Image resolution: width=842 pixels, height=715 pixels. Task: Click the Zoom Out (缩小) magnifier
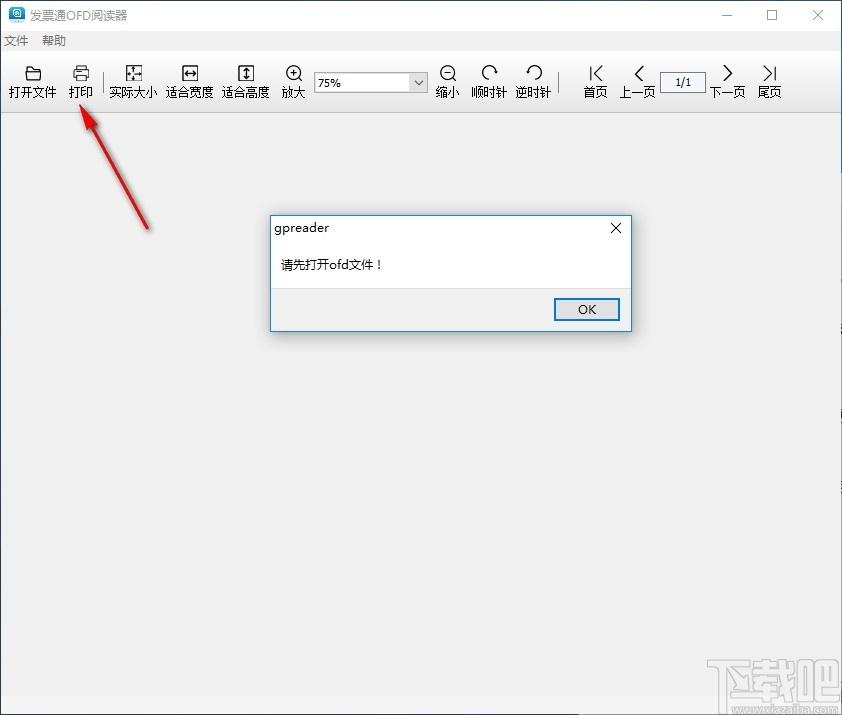coord(447,73)
